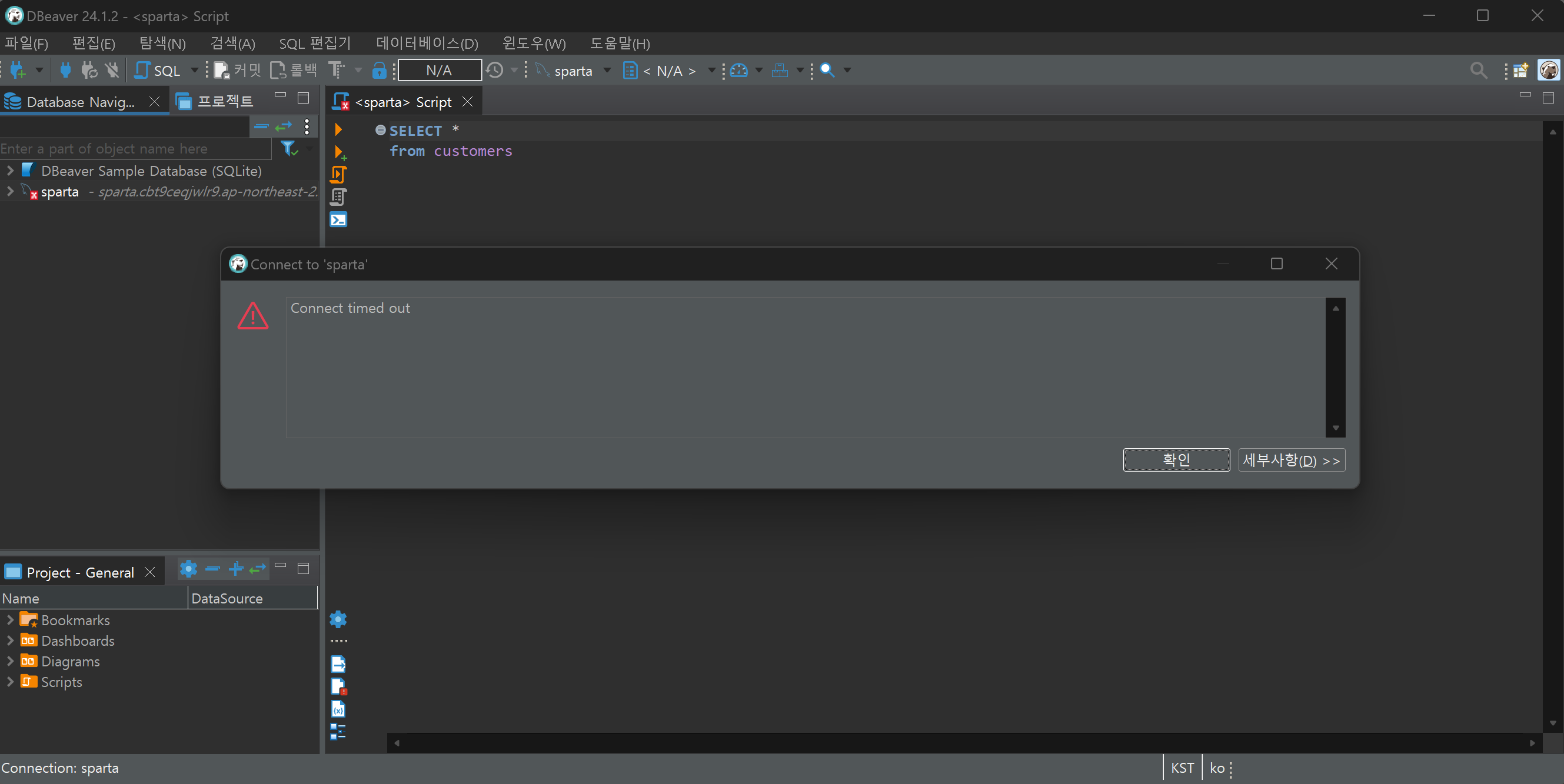The image size is (1564, 784).
Task: Collapse all nodes in Database Navigator
Action: click(261, 126)
